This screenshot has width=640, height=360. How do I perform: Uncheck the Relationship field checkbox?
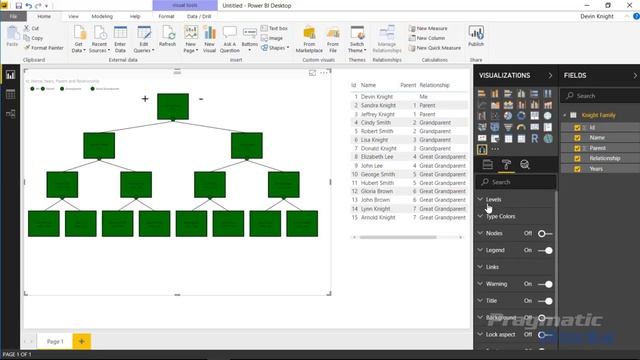[x=577, y=158]
